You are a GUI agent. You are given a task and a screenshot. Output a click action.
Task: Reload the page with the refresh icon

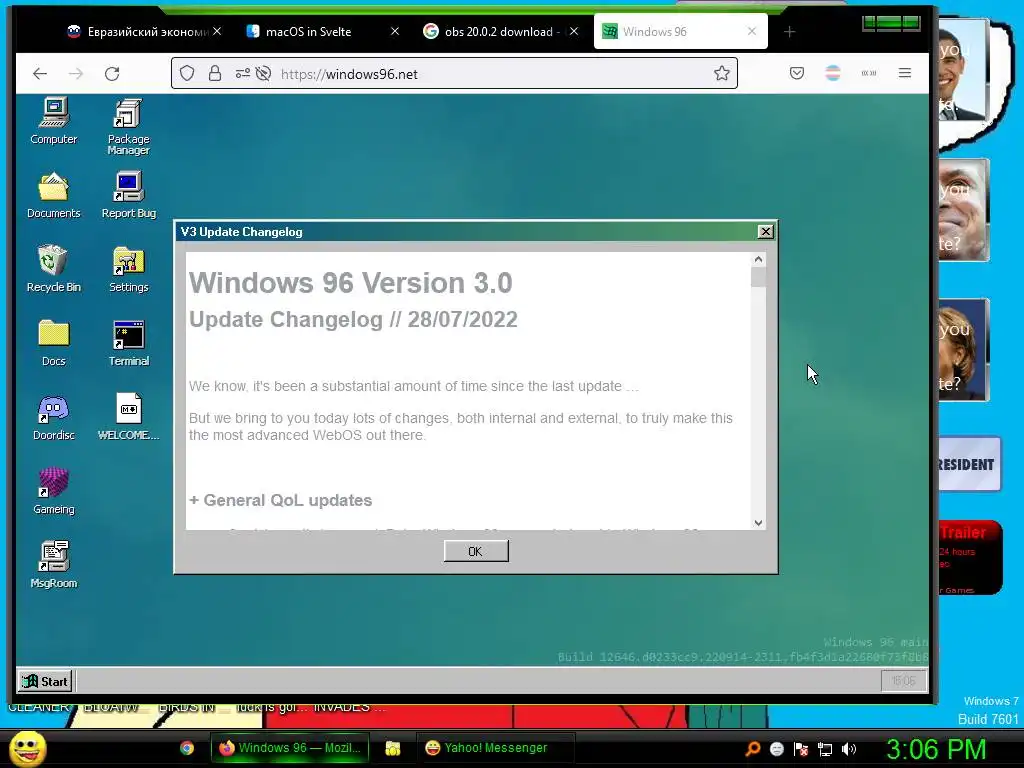click(112, 74)
